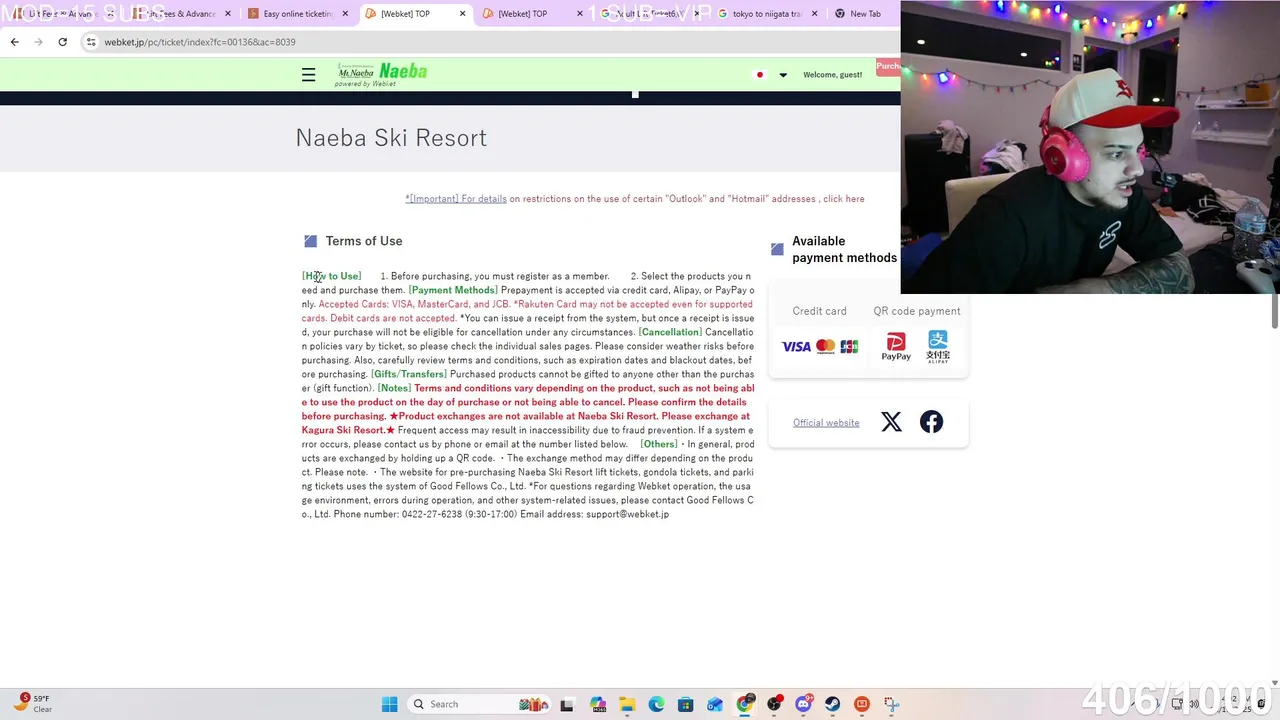Open the weather widget showing 59°F
This screenshot has height=720, width=1280.
click(32, 703)
